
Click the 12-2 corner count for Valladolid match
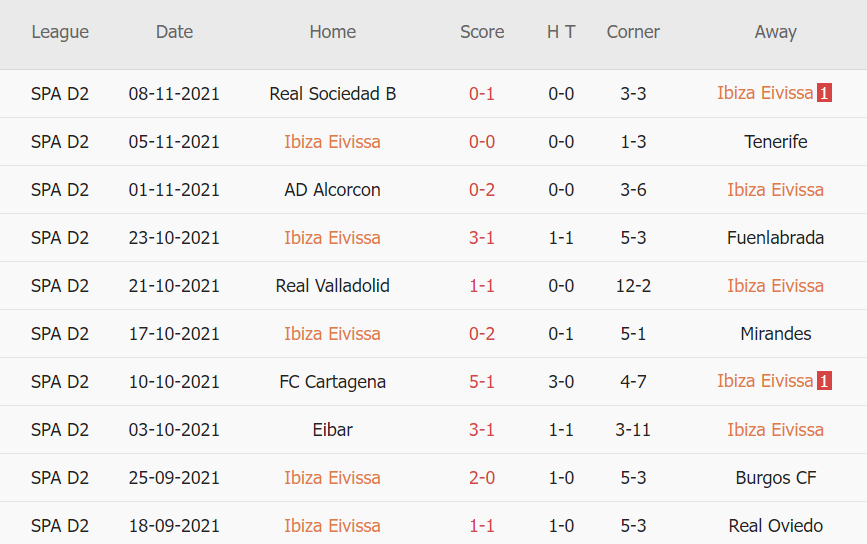pos(633,286)
